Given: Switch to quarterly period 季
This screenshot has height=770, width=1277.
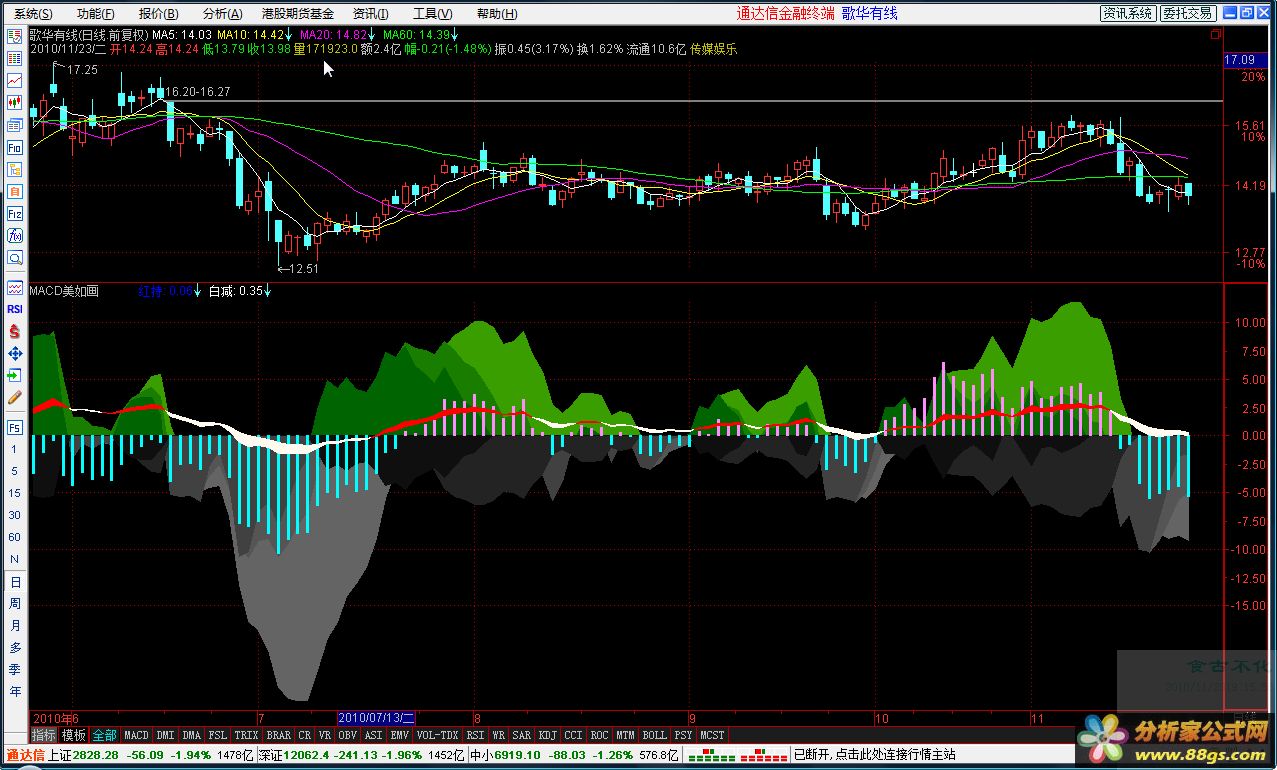Looking at the screenshot, I should [15, 670].
